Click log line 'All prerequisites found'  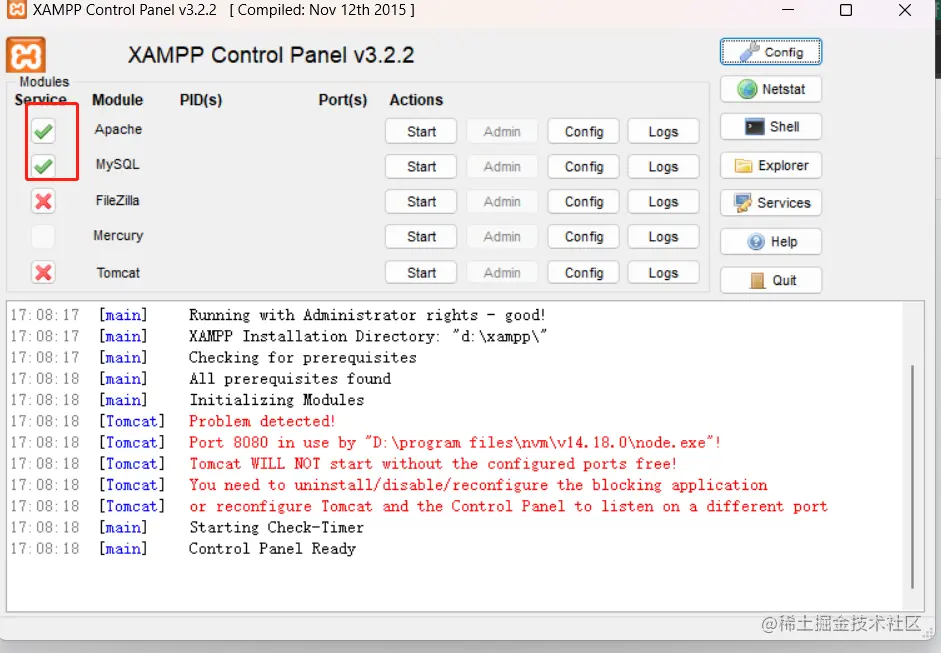(x=290, y=379)
